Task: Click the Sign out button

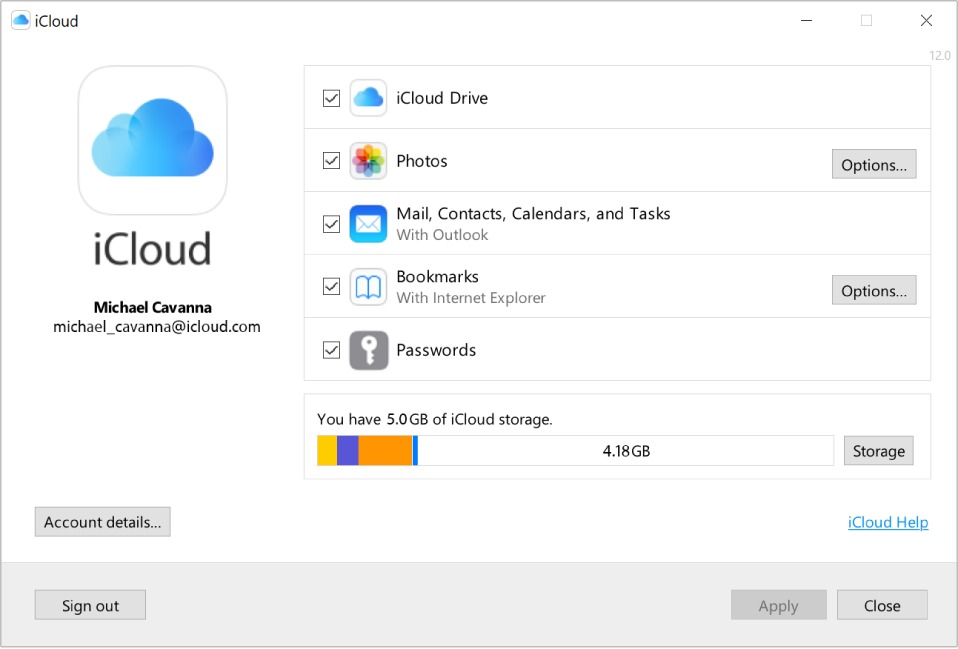Action: (x=90, y=605)
